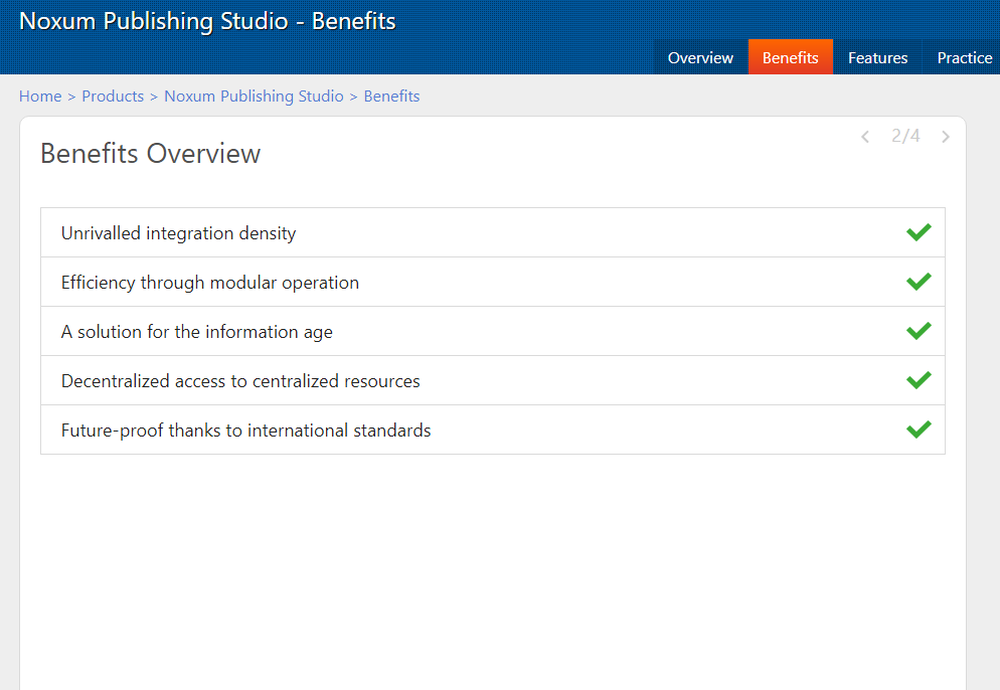The width and height of the screenshot is (1000, 690).
Task: Click the Benefits breadcrumb link
Action: [392, 96]
